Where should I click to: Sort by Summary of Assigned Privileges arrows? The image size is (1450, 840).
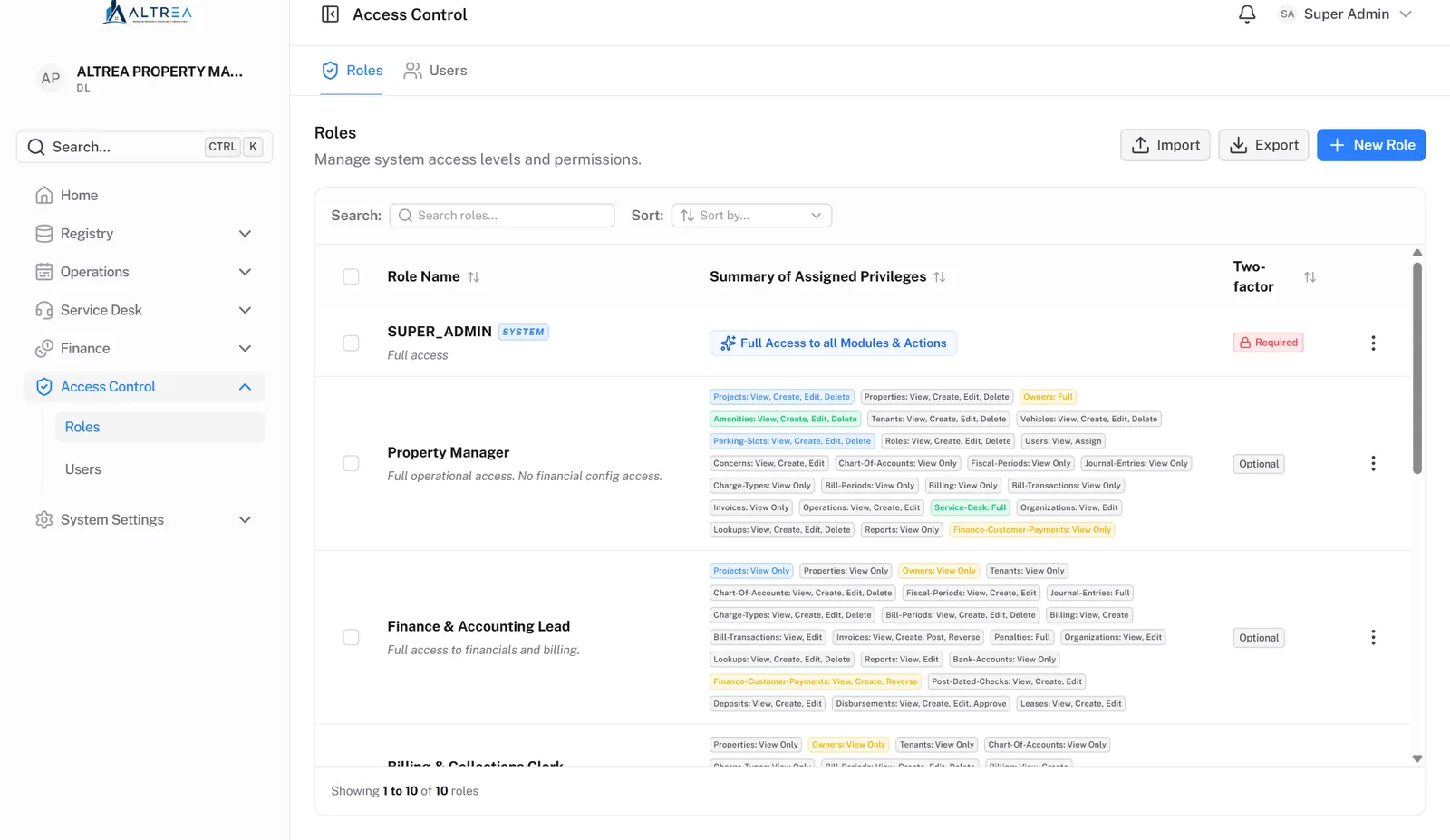point(939,277)
